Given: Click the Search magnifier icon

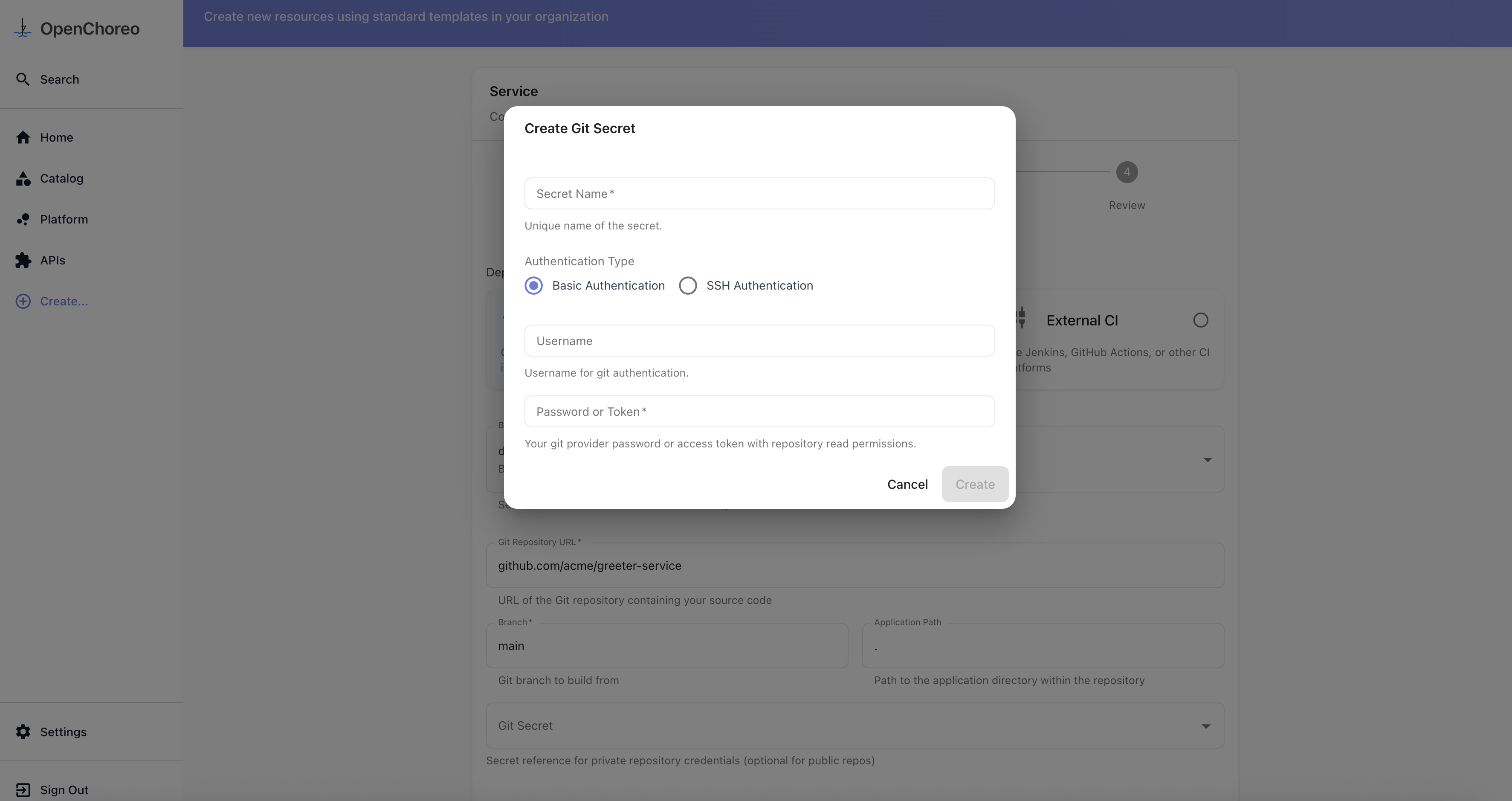Looking at the screenshot, I should click(x=22, y=79).
